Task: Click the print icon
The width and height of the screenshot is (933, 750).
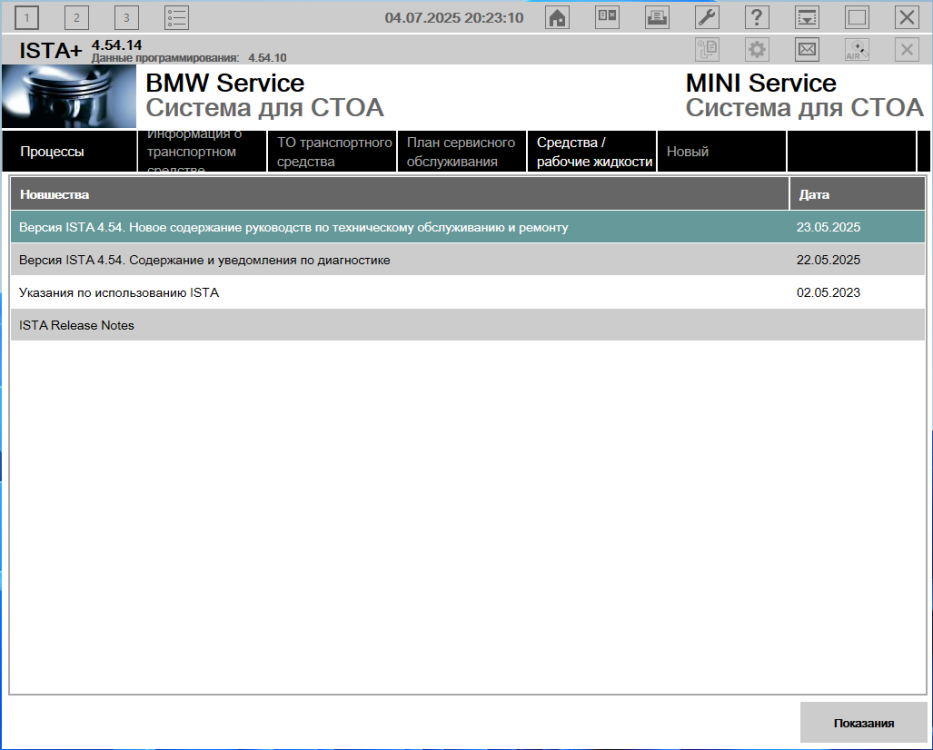Action: click(657, 17)
